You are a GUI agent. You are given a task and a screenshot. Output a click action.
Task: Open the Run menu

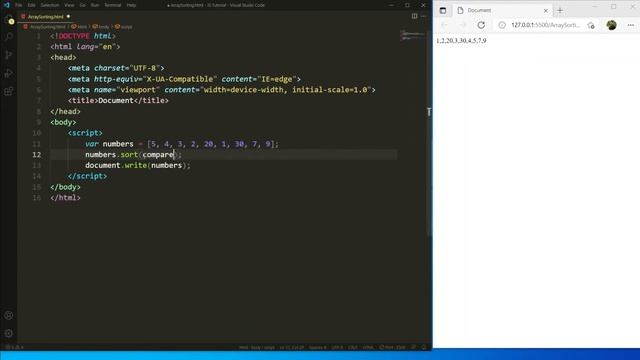pyautogui.click(x=95, y=5)
